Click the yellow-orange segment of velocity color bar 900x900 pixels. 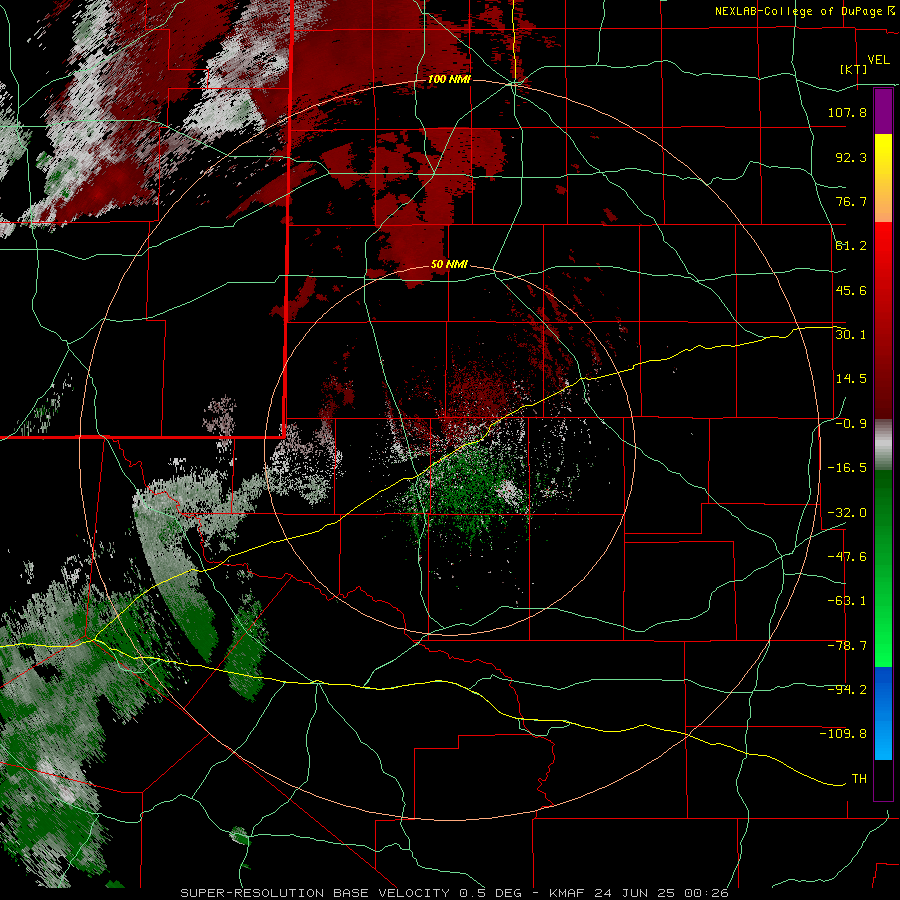click(x=883, y=178)
